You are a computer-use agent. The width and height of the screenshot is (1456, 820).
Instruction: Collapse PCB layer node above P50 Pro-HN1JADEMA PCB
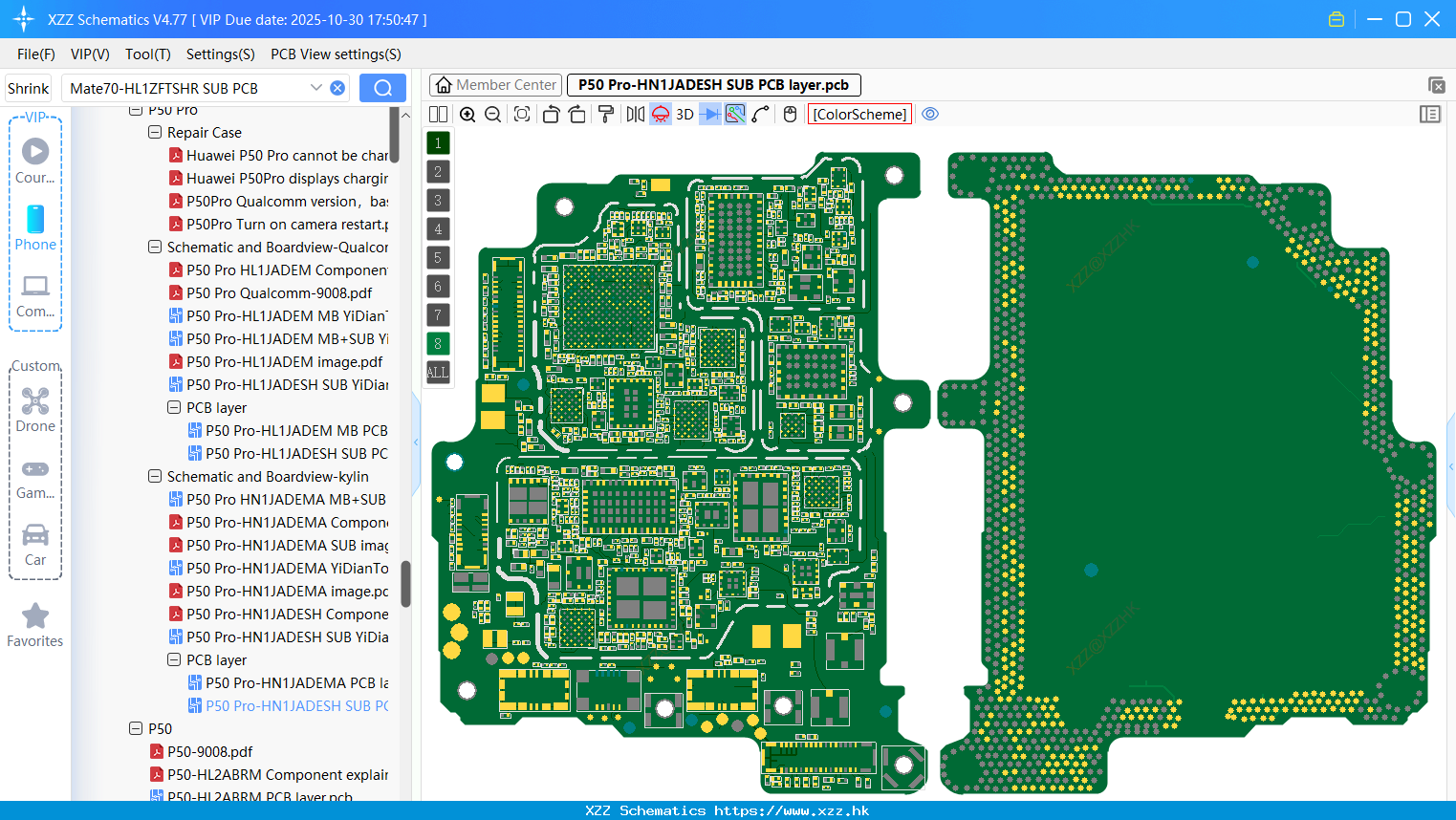click(174, 660)
